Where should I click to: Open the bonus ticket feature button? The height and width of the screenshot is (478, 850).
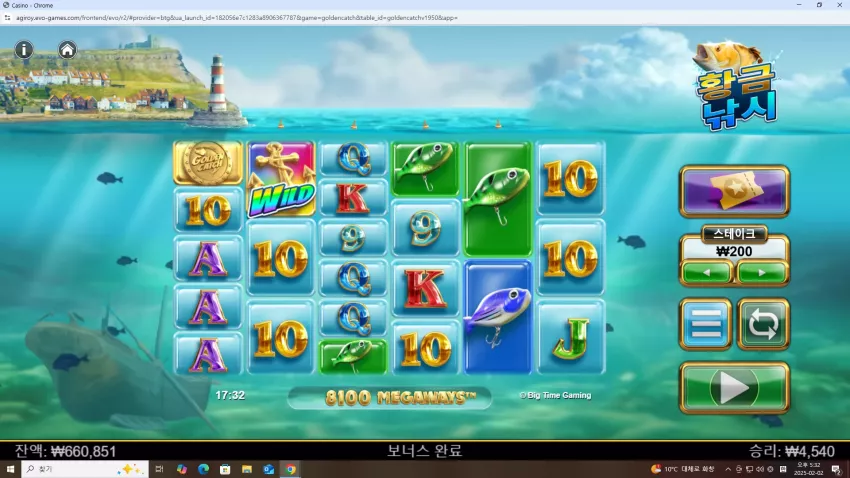pos(735,191)
